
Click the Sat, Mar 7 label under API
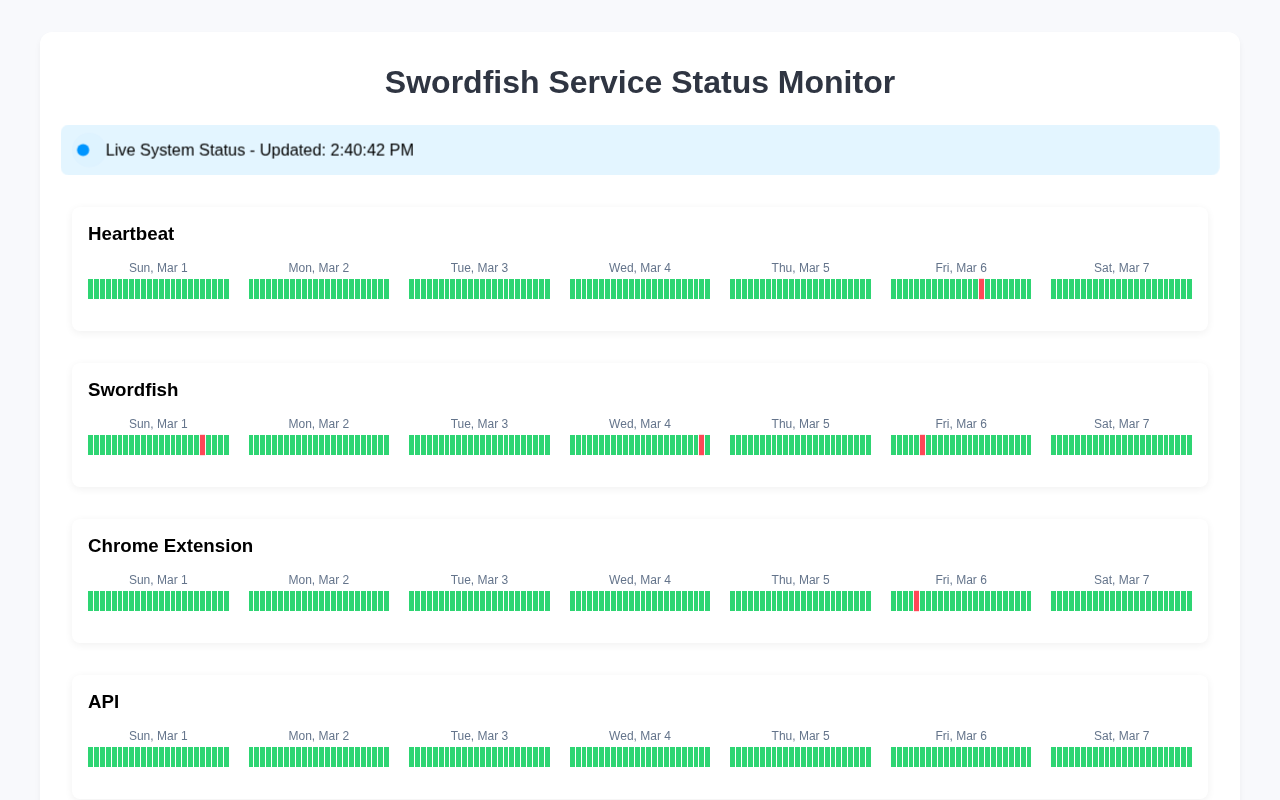[1122, 736]
